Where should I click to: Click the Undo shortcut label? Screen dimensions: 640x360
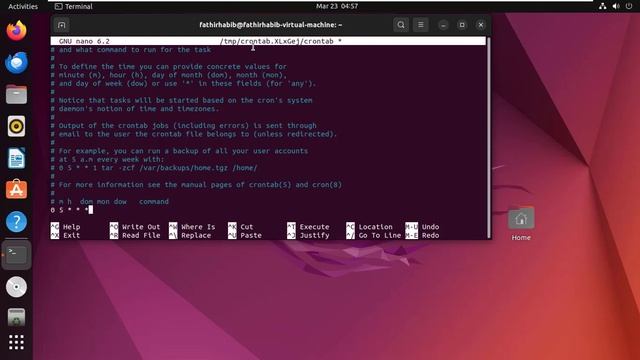click(430, 227)
